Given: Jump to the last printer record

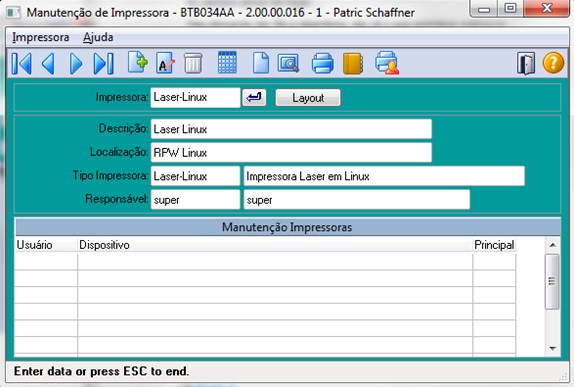Looking at the screenshot, I should click(104, 64).
